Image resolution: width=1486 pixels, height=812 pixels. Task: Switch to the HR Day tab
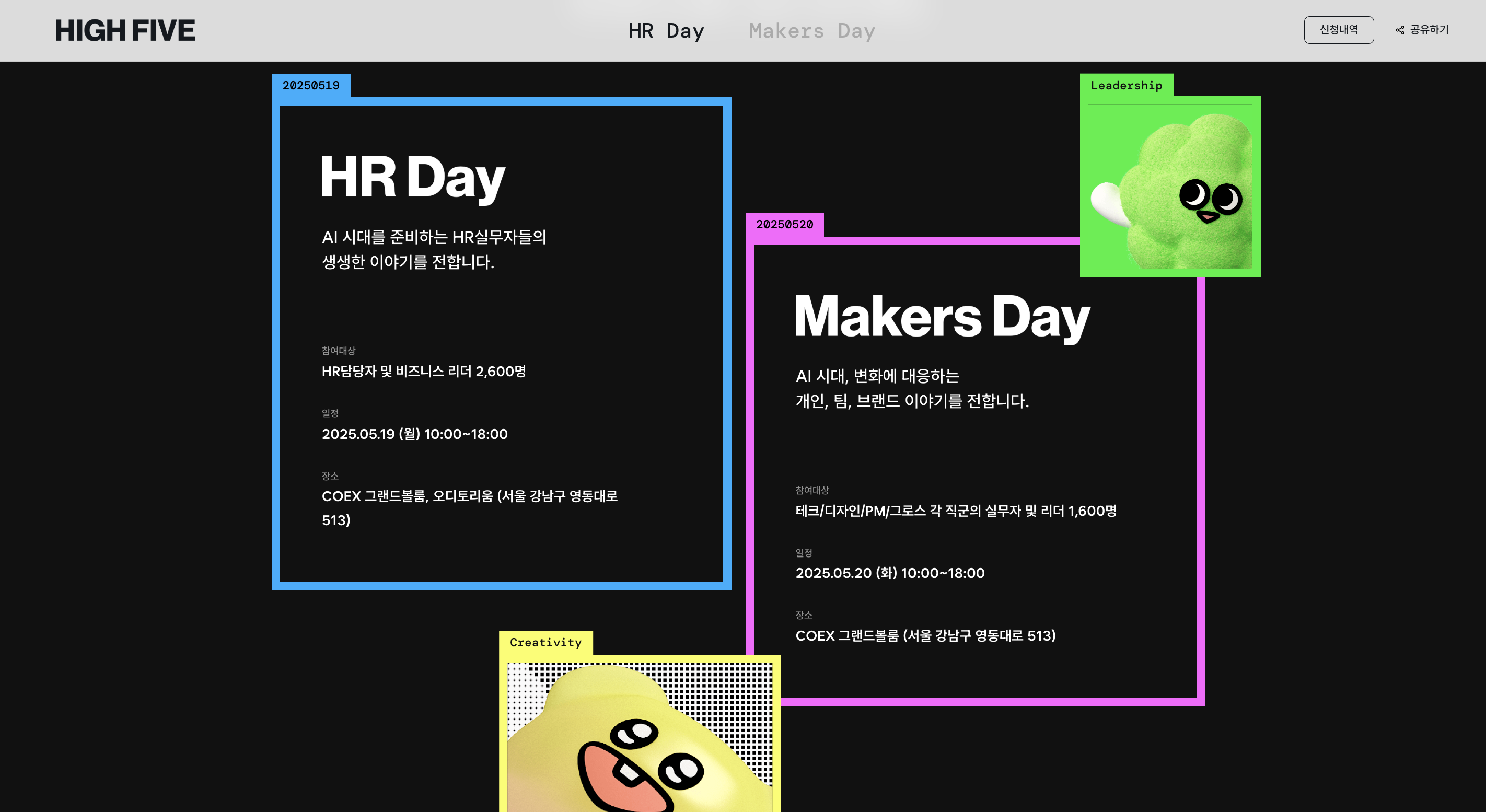[666, 30]
